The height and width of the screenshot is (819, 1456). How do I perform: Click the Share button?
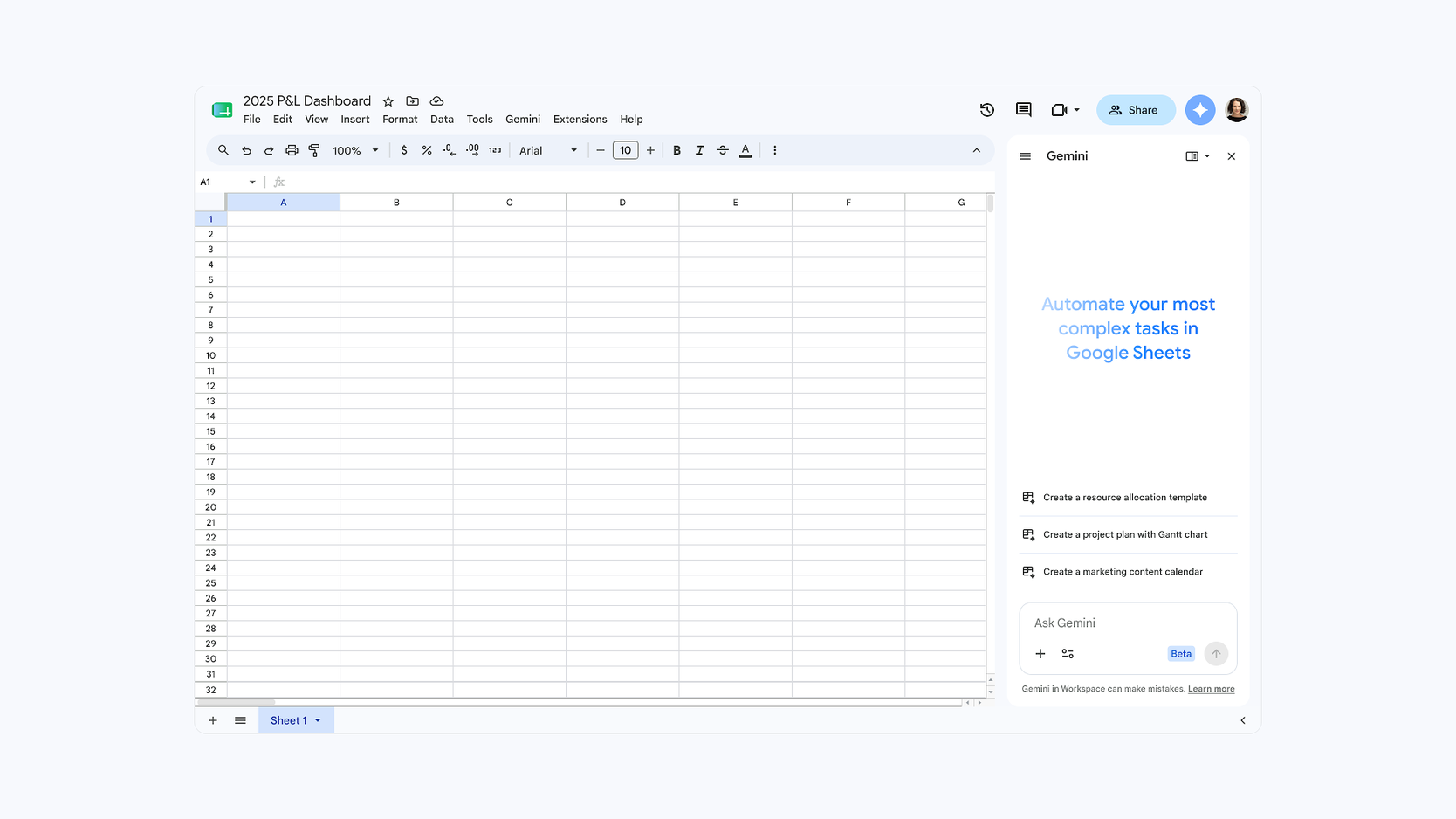pyautogui.click(x=1136, y=110)
